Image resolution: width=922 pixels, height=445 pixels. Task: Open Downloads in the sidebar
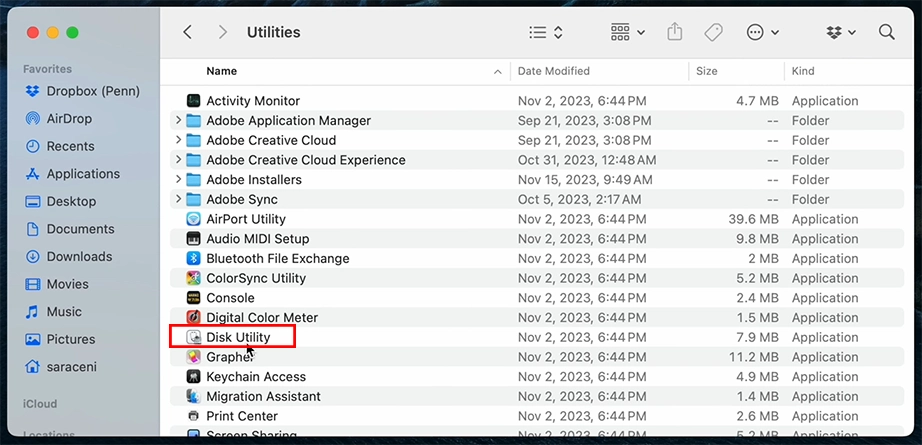point(68,257)
